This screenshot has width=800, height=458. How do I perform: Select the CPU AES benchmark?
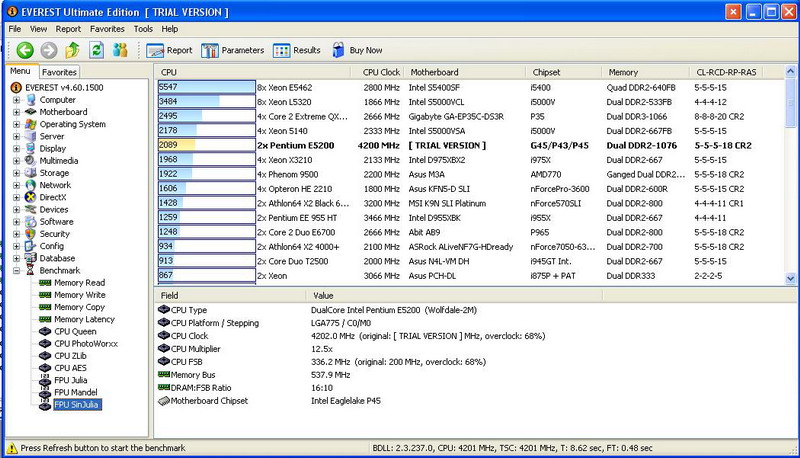70,368
